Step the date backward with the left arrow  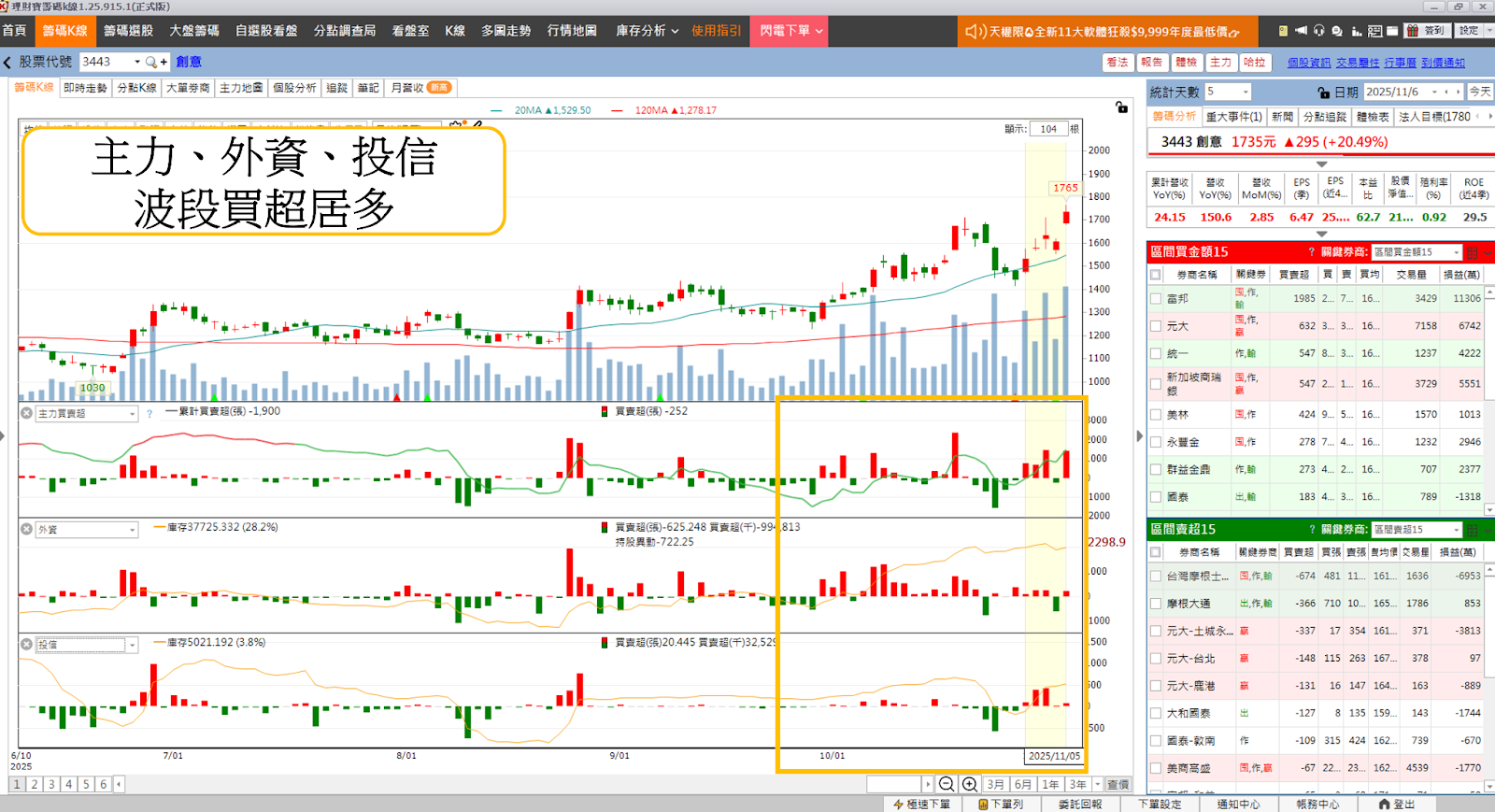coord(1447,92)
